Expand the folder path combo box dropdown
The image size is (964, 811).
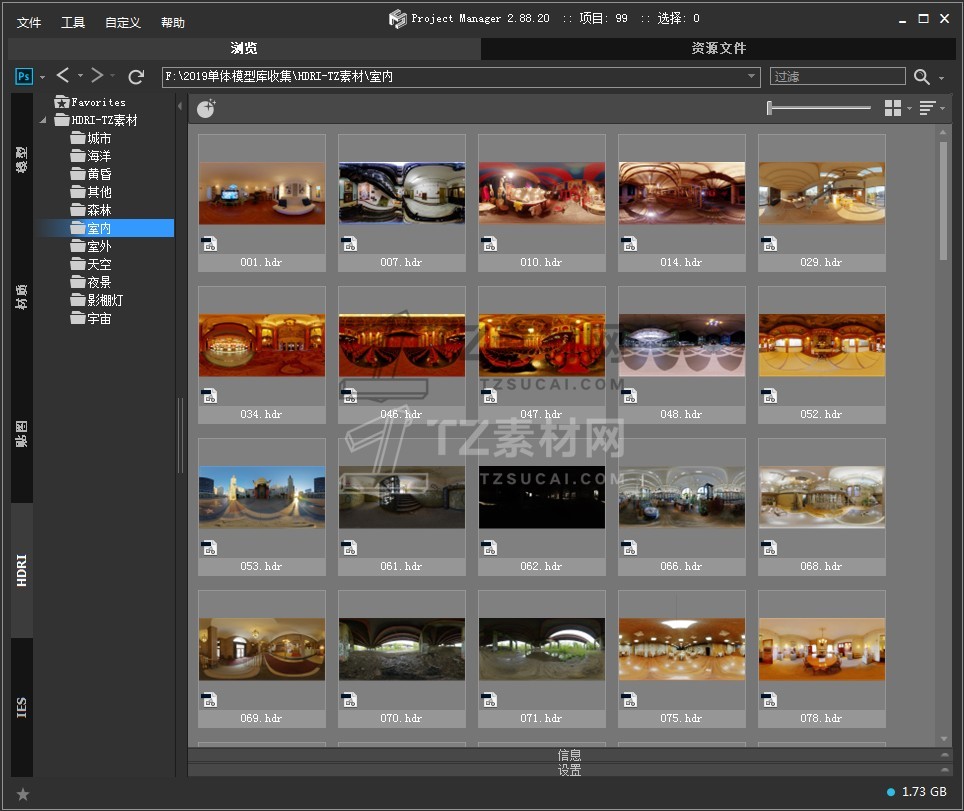751,76
